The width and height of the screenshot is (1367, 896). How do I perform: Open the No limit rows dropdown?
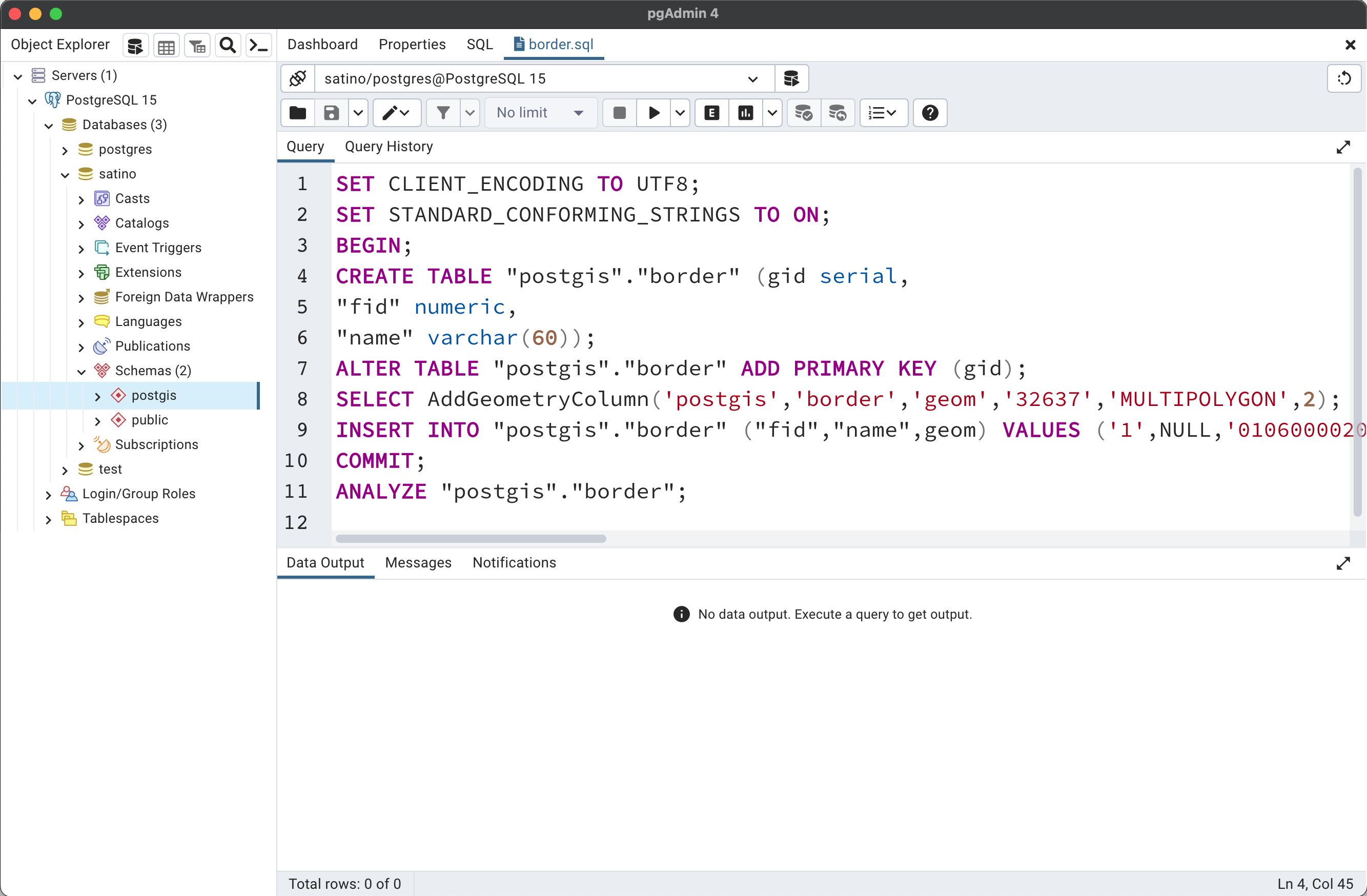tap(540, 113)
